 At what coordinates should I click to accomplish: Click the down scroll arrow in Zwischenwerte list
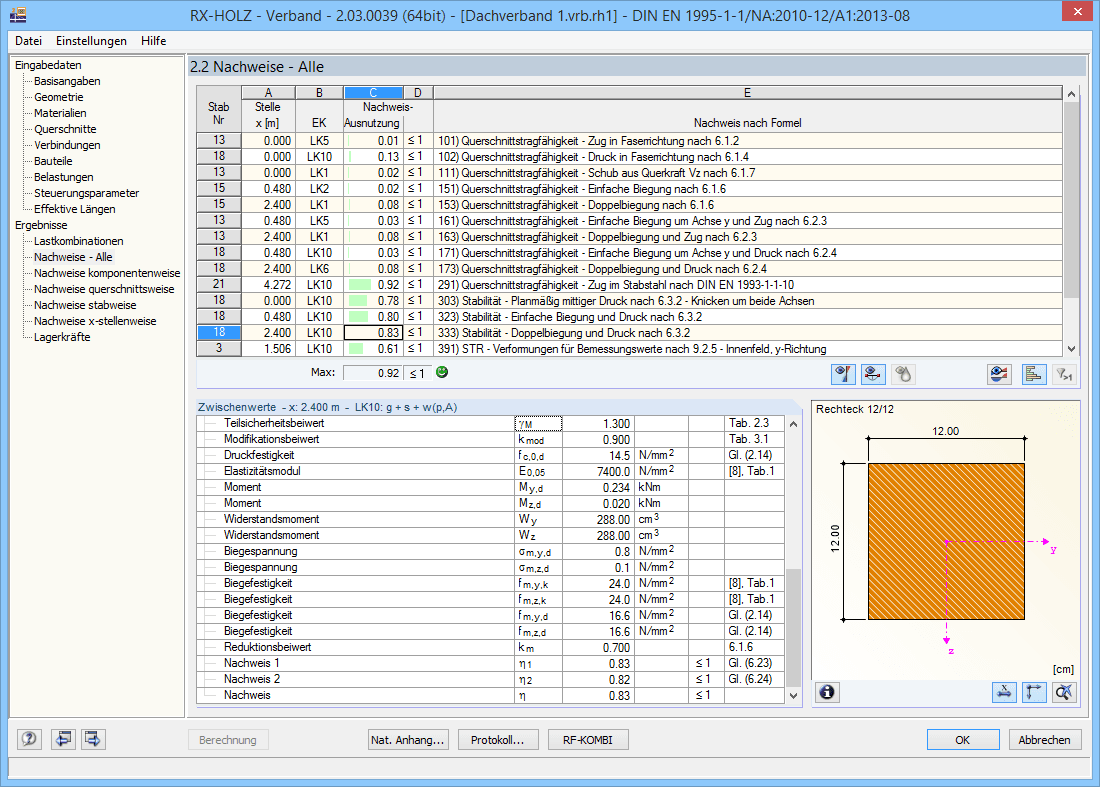(793, 696)
